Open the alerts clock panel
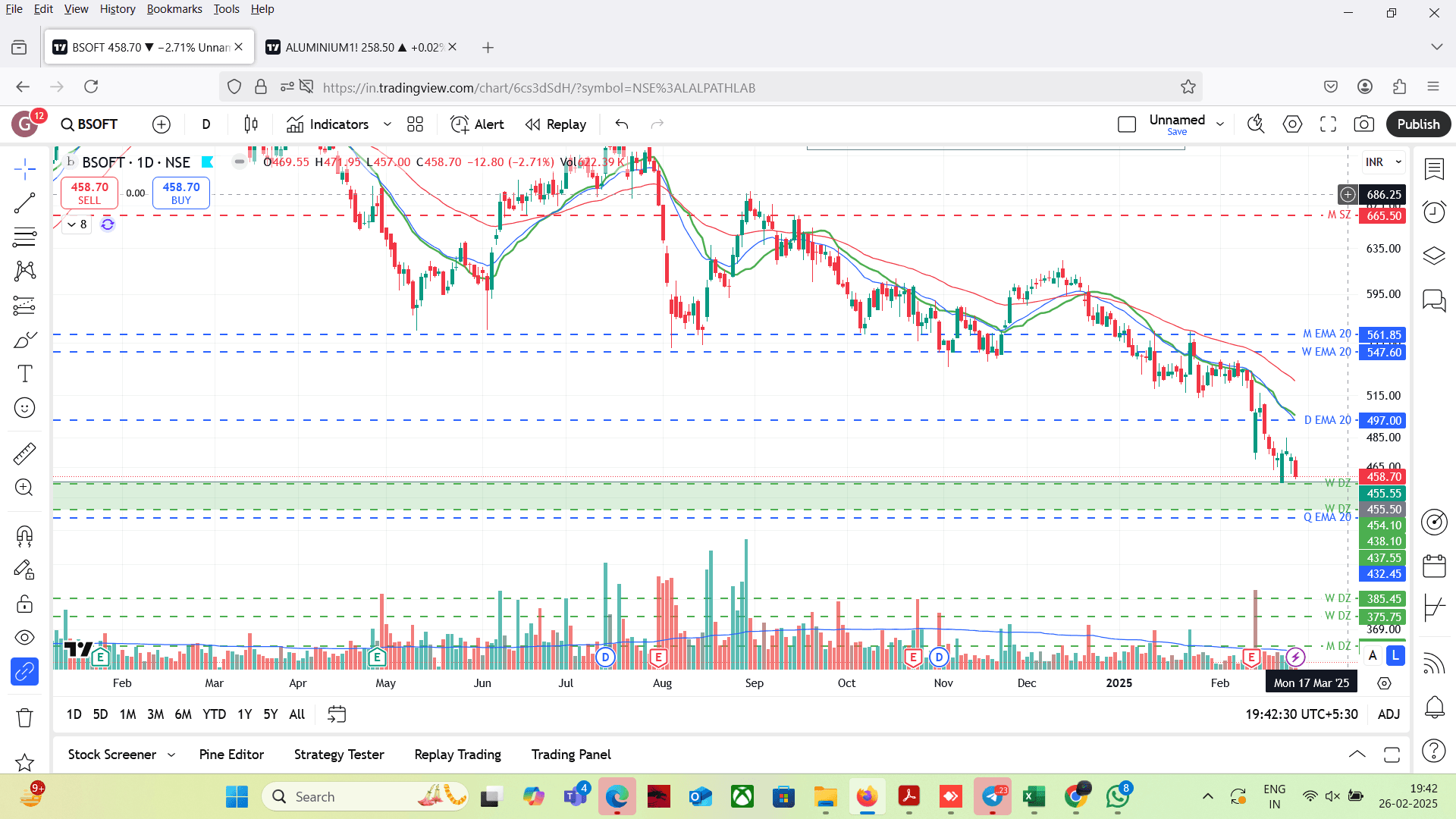Image resolution: width=1456 pixels, height=819 pixels. coord(1434,212)
